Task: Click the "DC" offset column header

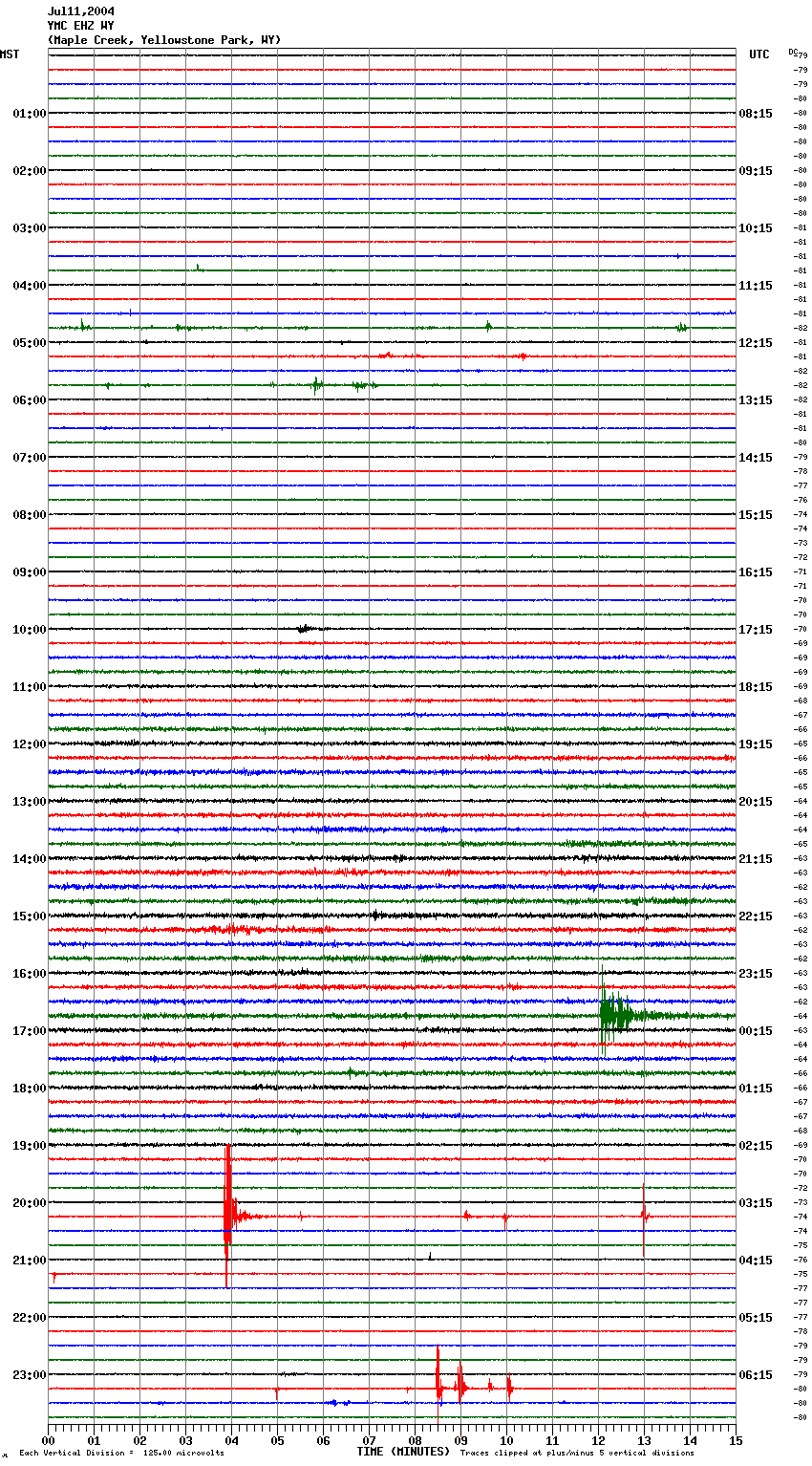Action: (x=793, y=52)
